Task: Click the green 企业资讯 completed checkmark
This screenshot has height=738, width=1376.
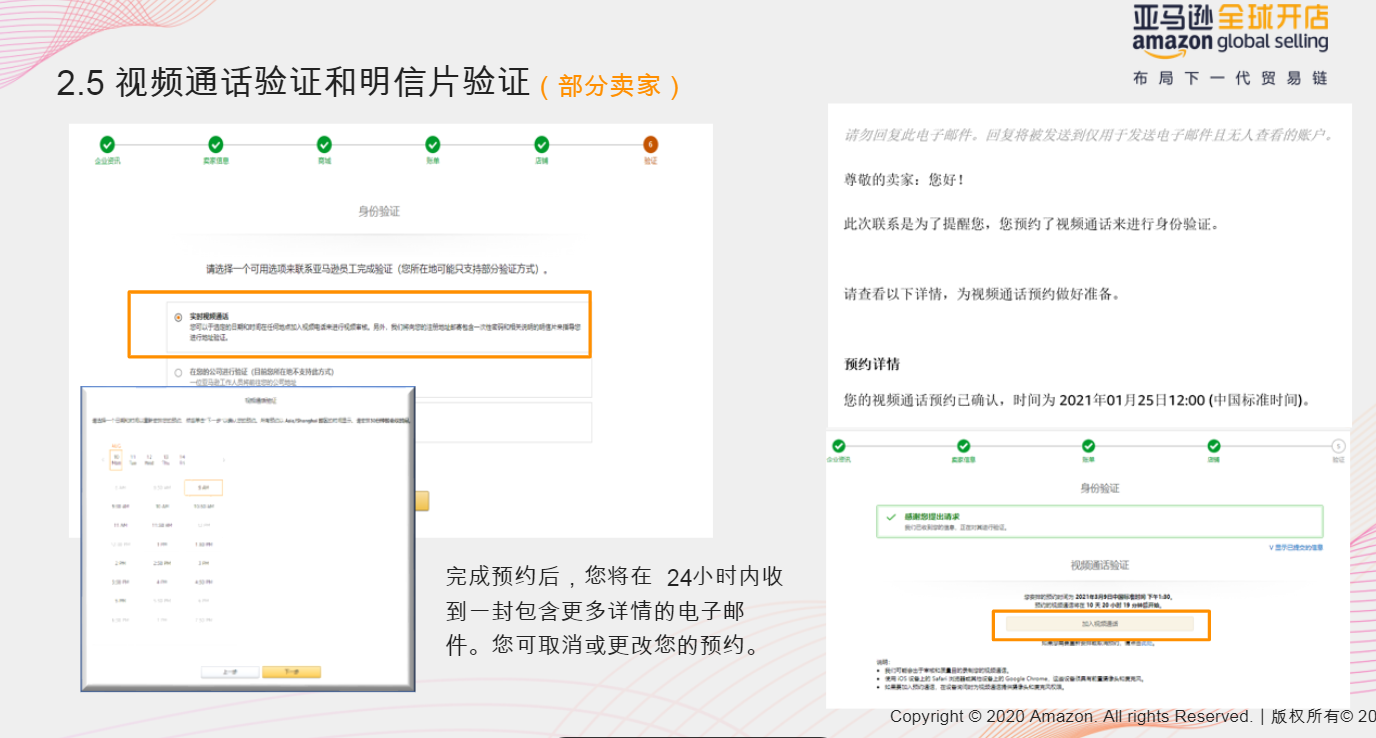Action: [x=107, y=143]
